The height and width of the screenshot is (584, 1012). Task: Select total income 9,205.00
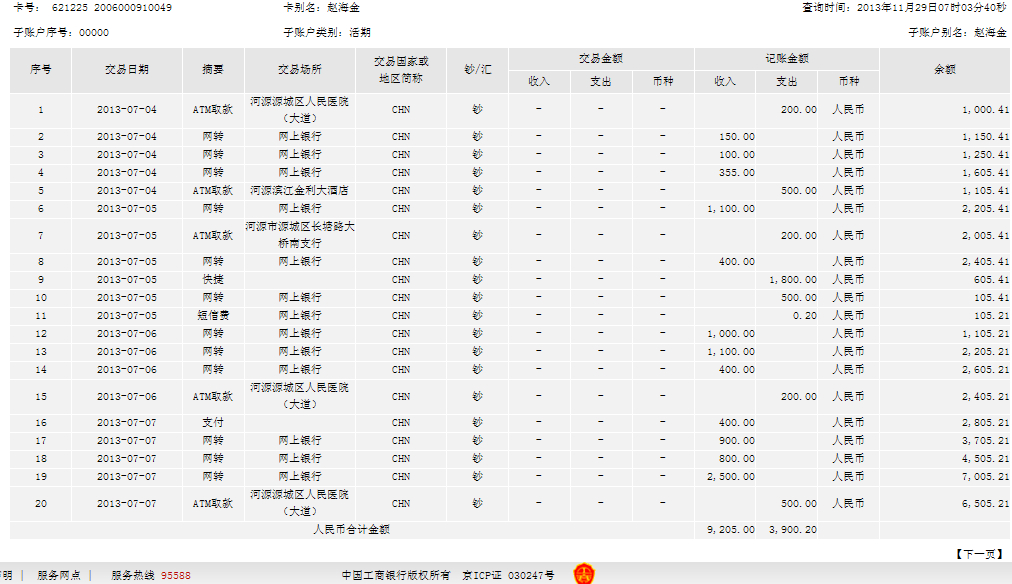[x=731, y=530]
